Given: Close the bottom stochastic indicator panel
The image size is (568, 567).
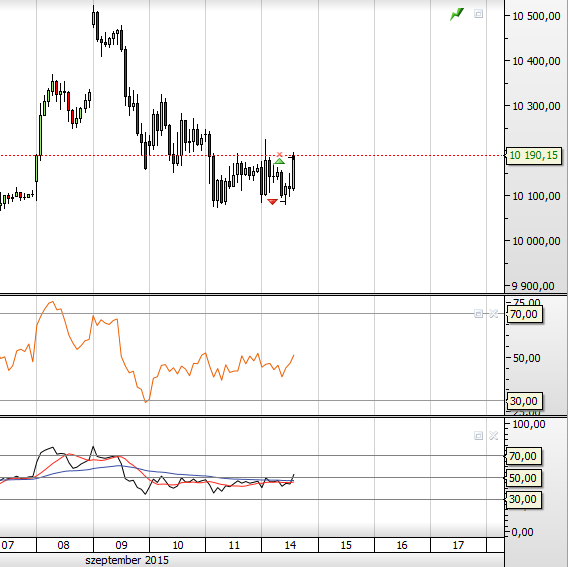Looking at the screenshot, I should 493,435.
